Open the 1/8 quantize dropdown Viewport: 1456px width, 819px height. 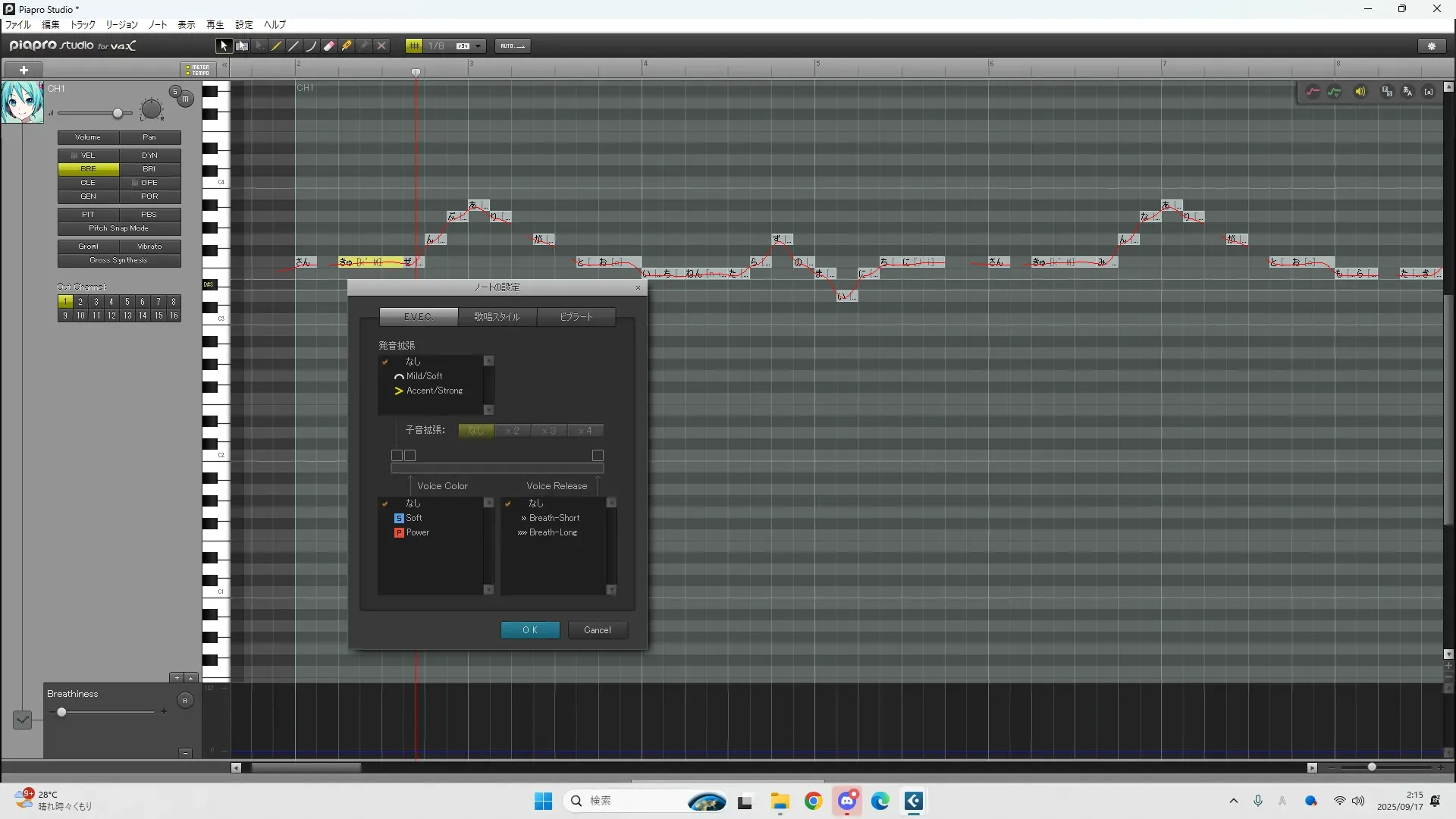pos(479,46)
